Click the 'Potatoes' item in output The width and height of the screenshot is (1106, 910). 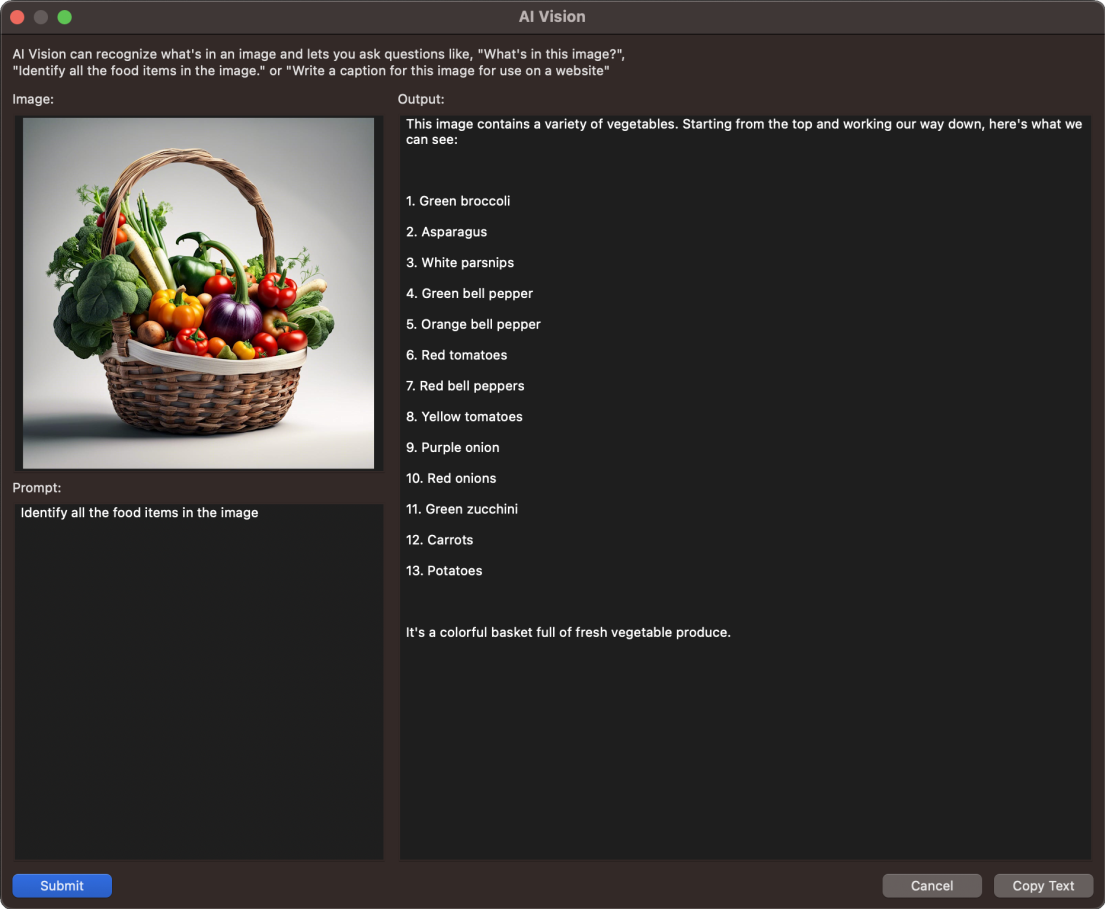(x=444, y=570)
